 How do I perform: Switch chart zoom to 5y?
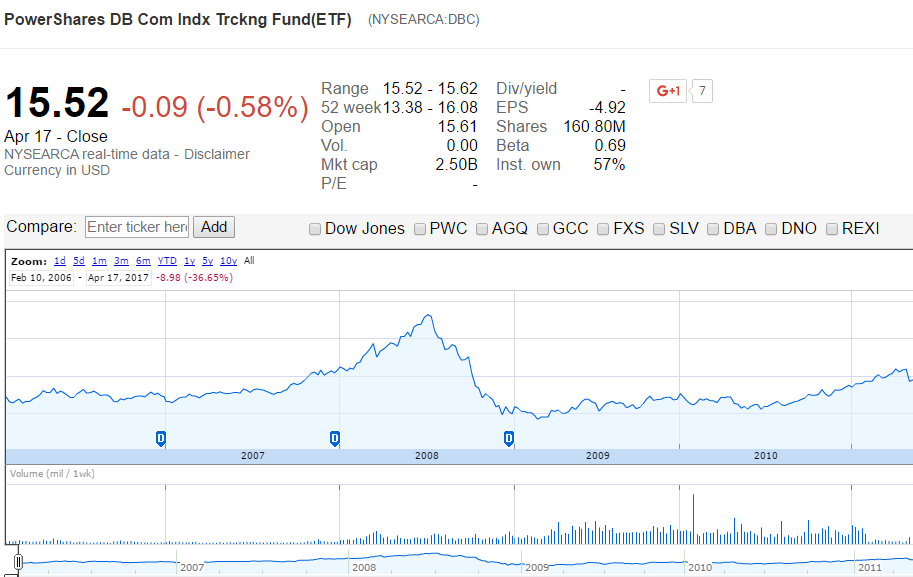tap(207, 261)
